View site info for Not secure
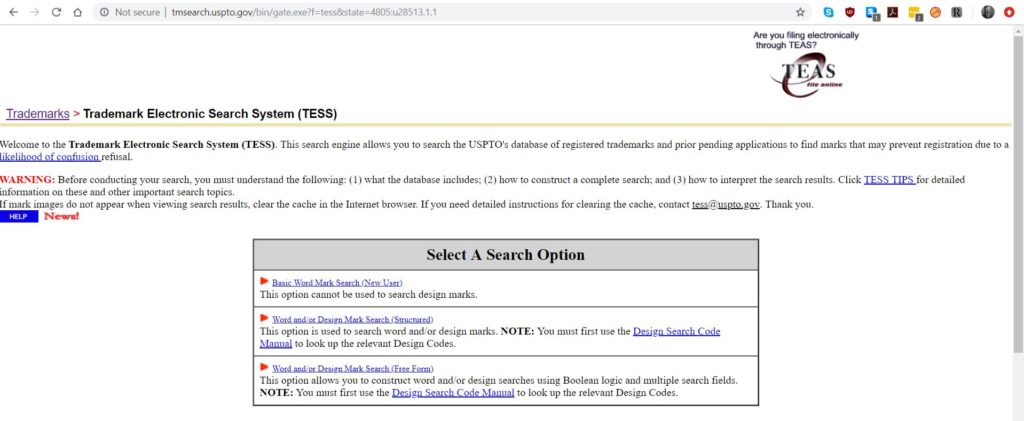The width and height of the screenshot is (1024, 421). tap(131, 12)
